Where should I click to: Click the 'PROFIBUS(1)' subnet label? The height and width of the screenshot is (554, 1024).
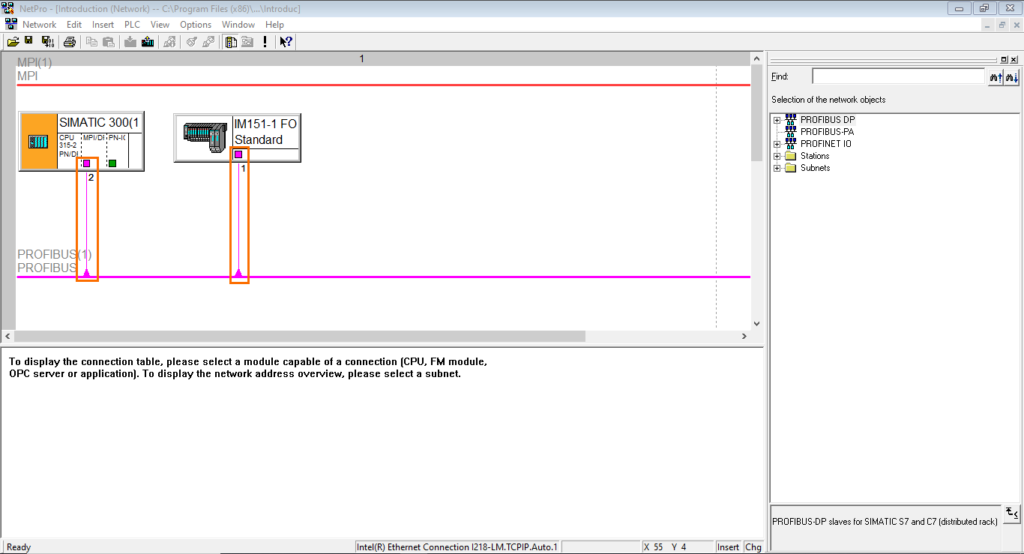tap(54, 254)
